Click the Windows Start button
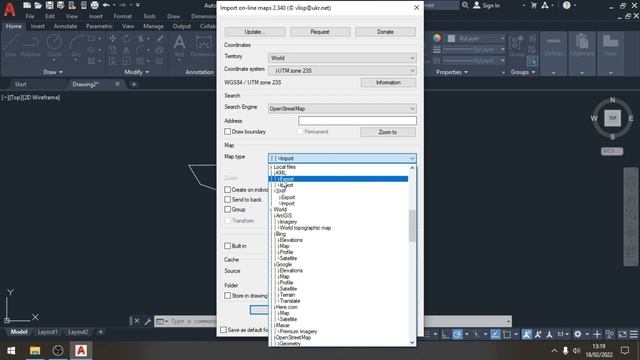Screen dimensions: 640x360 [11, 351]
